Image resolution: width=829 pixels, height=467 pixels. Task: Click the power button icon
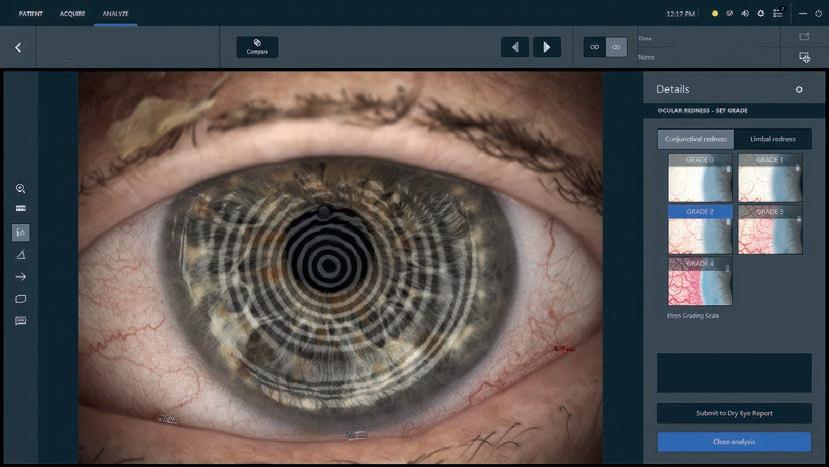818,14
